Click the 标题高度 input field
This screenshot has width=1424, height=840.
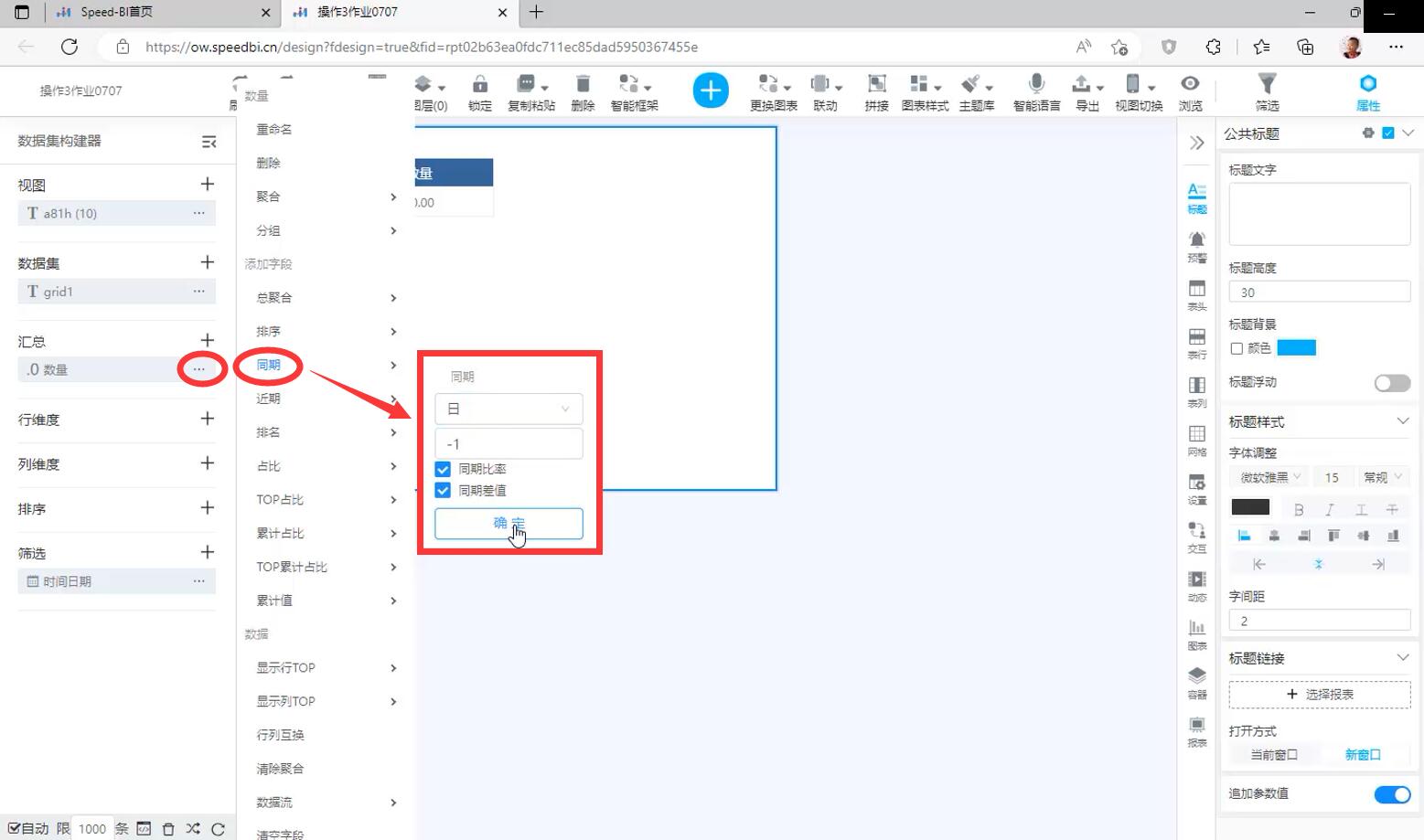[x=1319, y=292]
